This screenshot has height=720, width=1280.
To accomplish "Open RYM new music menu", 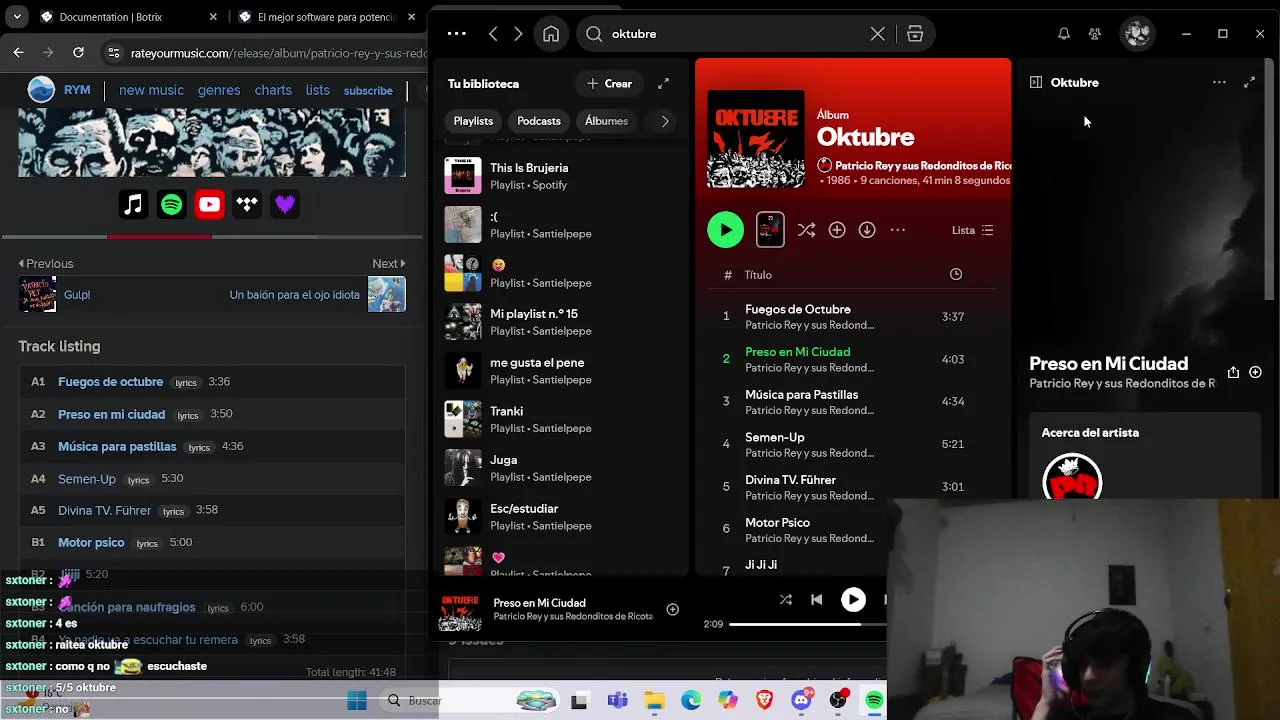I will point(151,90).
